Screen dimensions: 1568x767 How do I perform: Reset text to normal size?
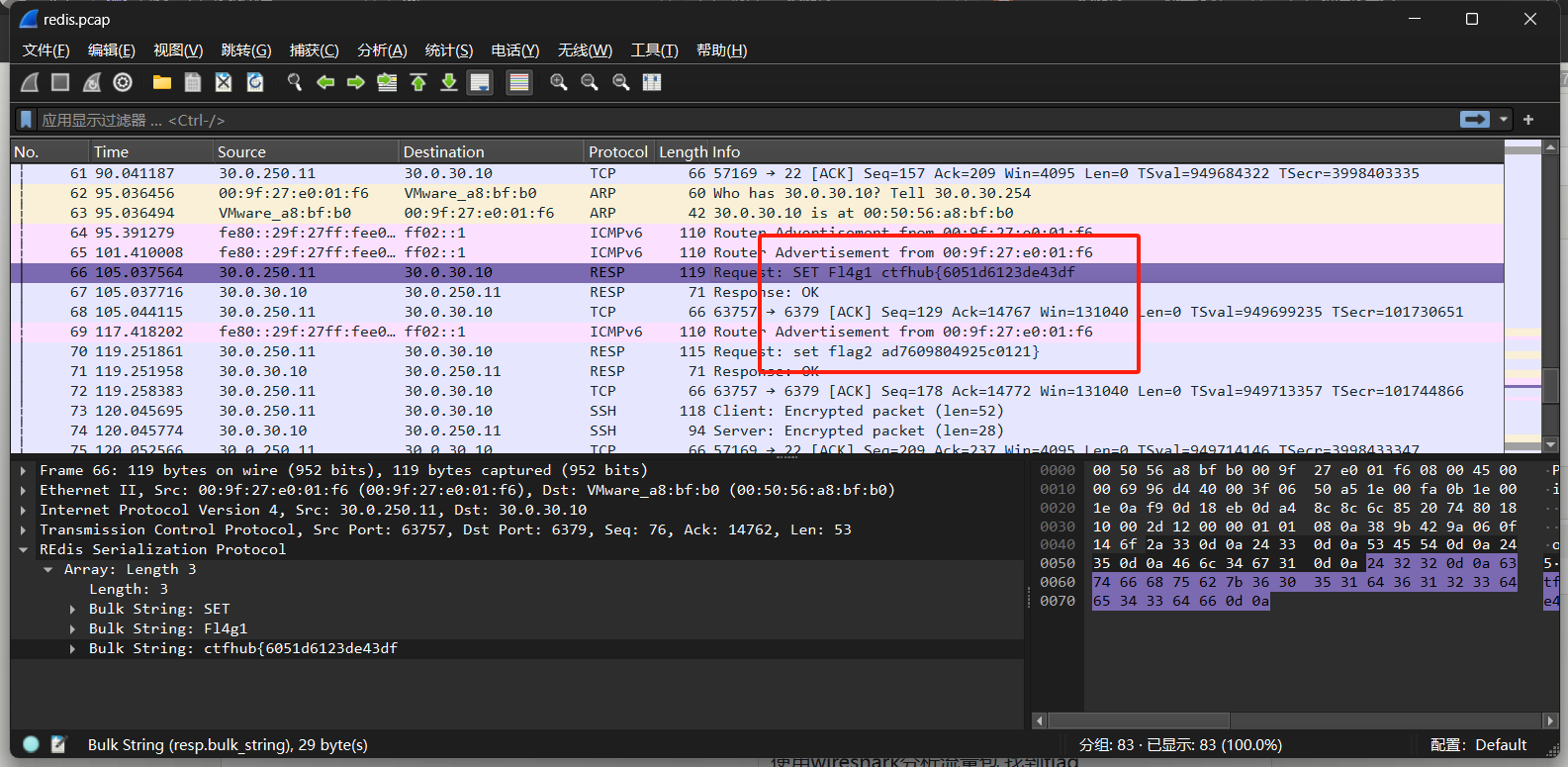[x=621, y=82]
